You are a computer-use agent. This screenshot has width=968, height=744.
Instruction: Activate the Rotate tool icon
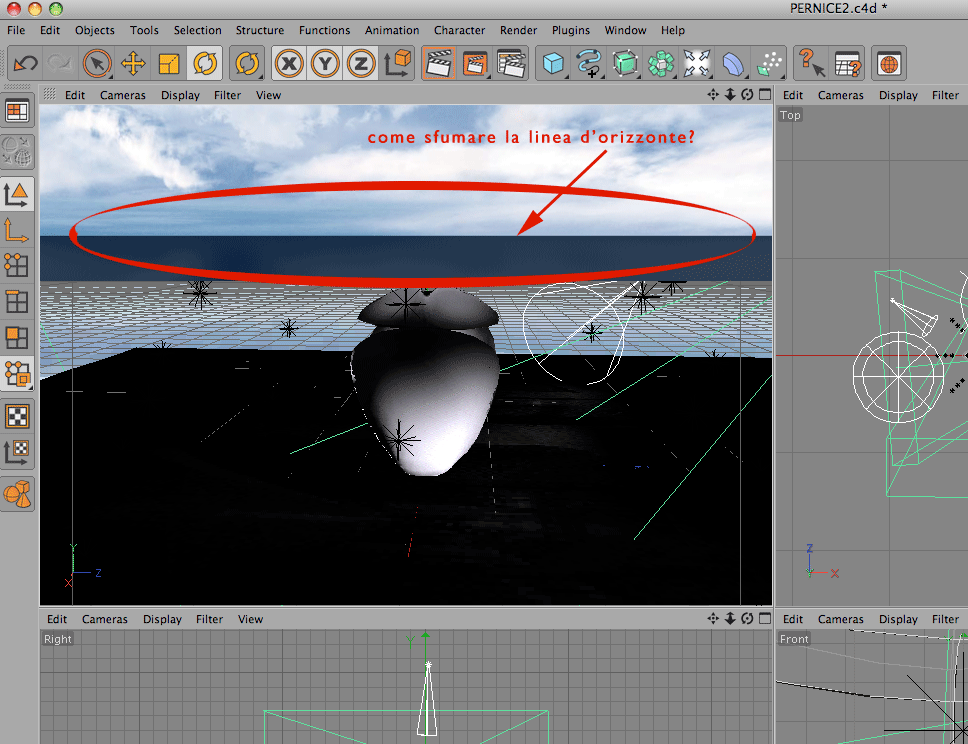pos(205,64)
